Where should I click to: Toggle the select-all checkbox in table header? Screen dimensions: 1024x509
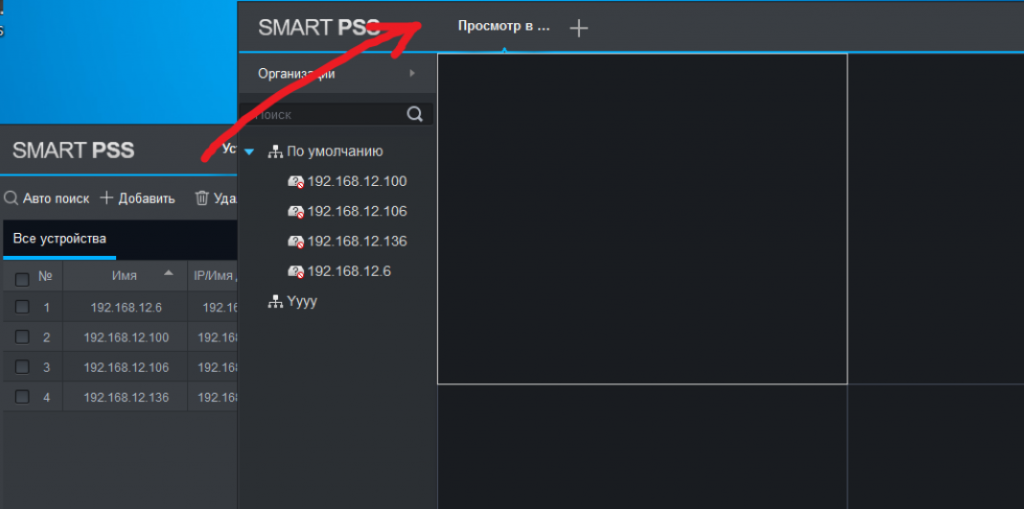point(22,279)
